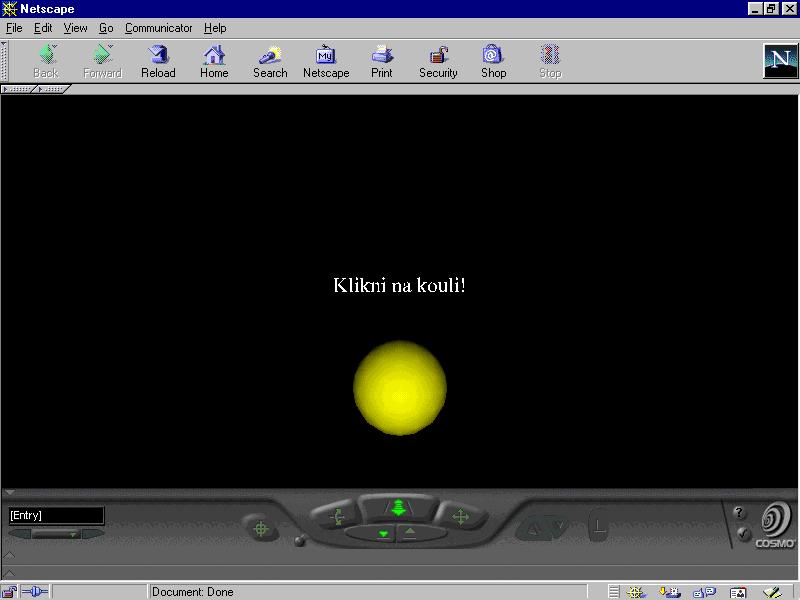Open the Communicator menu

coord(159,28)
